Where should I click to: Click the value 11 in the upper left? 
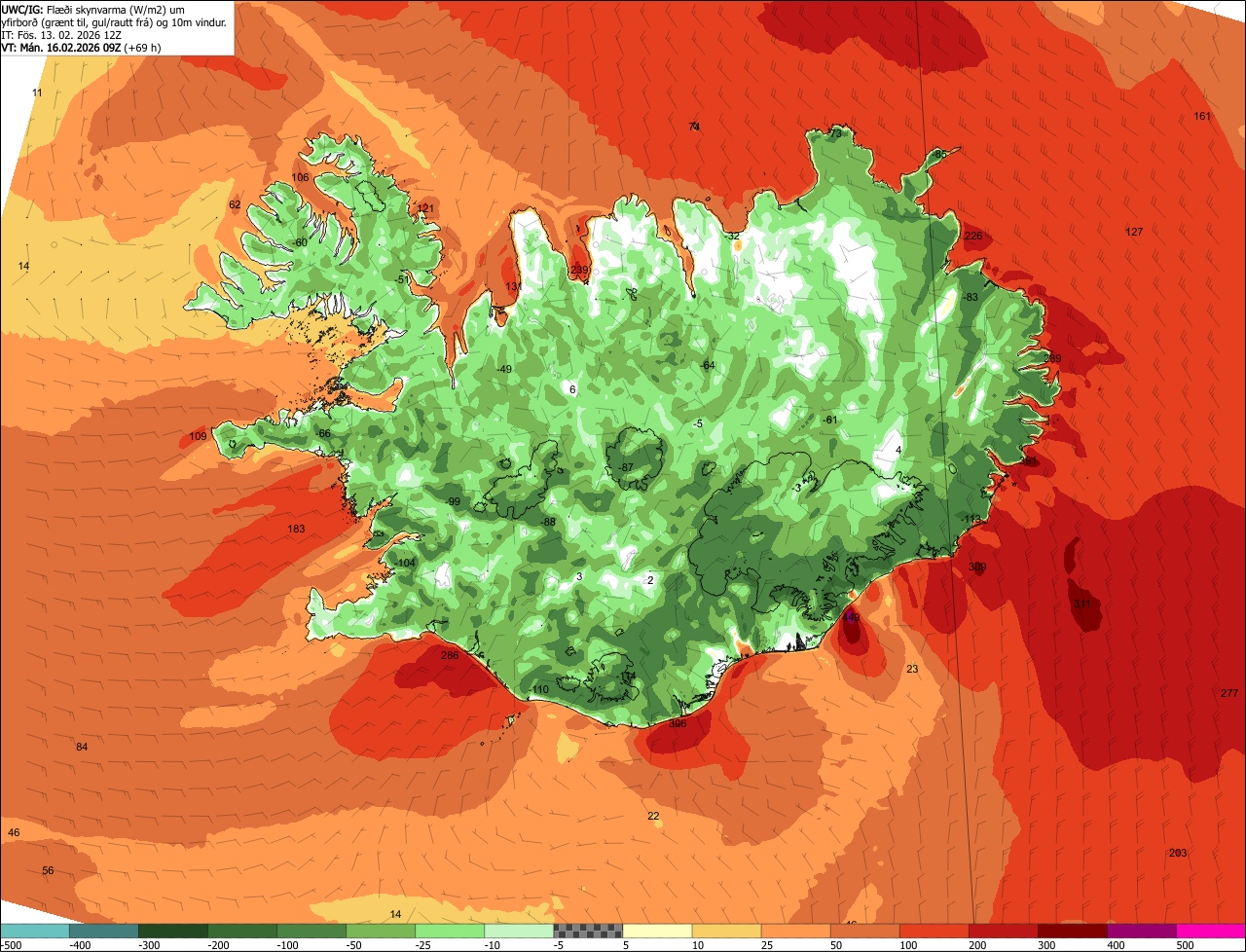click(37, 93)
